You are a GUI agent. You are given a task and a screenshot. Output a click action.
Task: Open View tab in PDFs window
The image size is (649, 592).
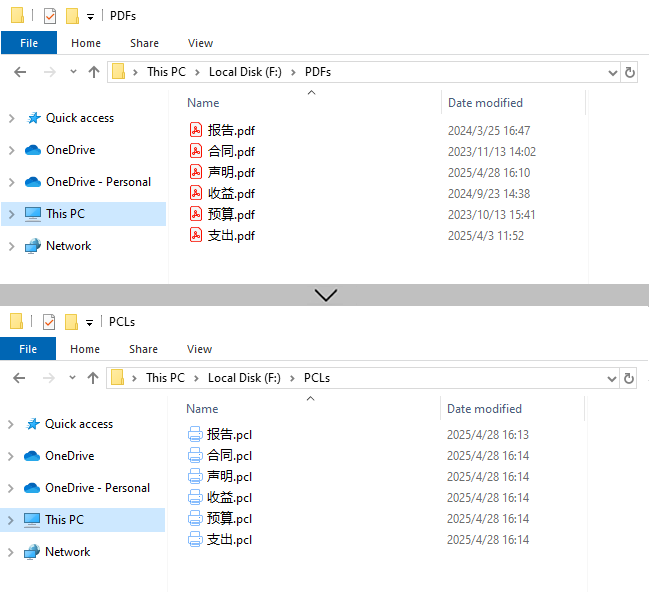(200, 43)
